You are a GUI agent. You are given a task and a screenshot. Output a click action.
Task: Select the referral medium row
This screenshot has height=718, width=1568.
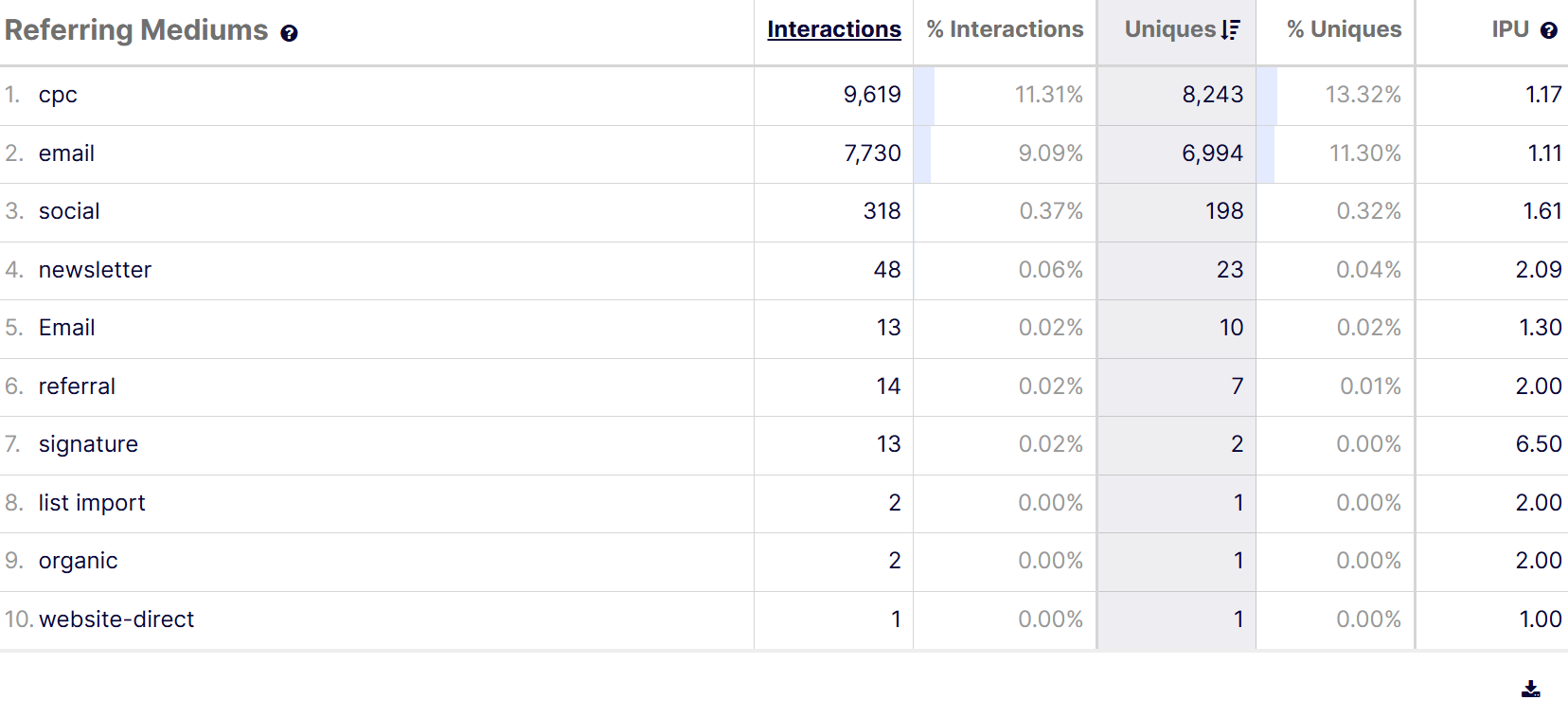click(x=77, y=386)
